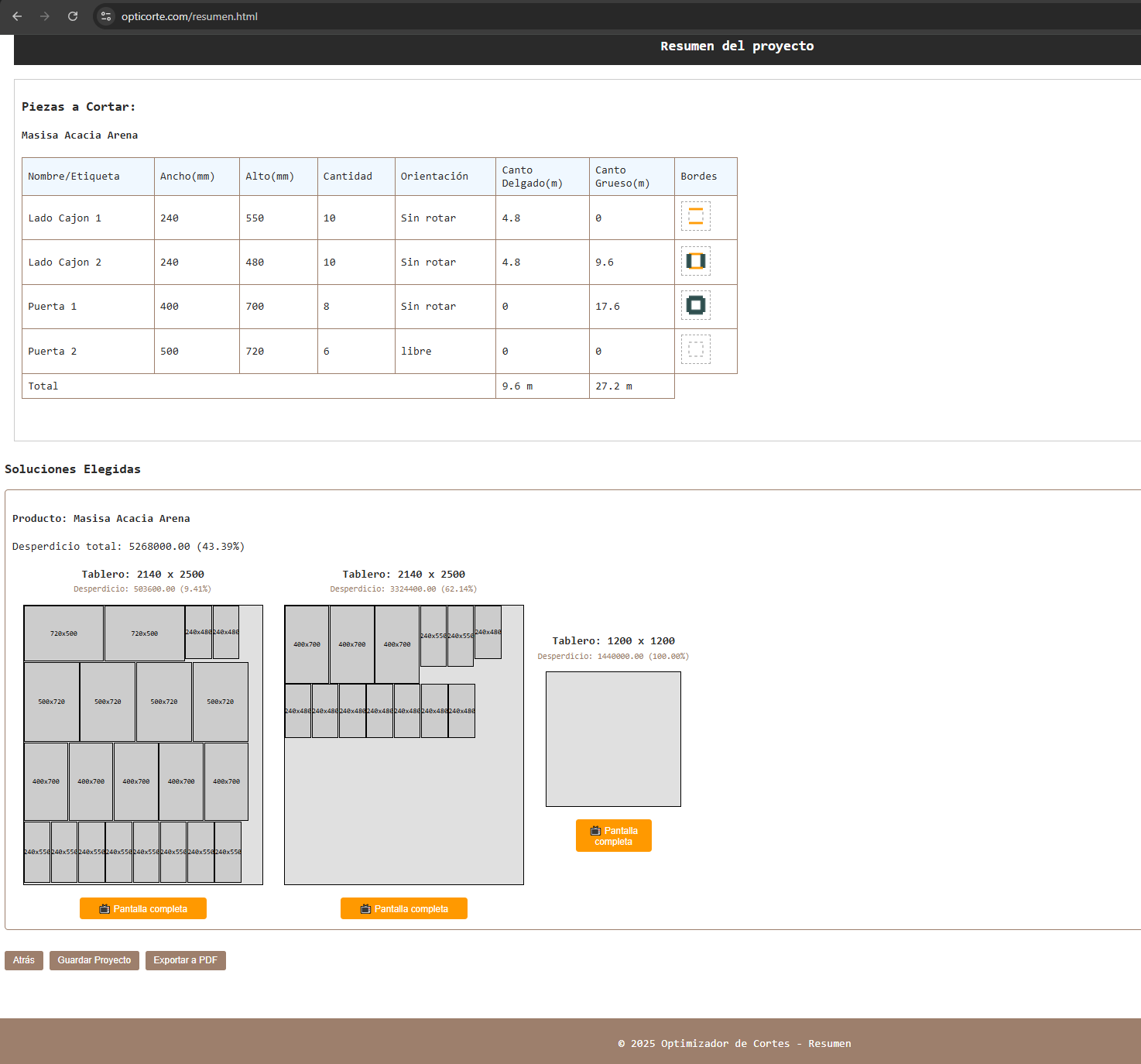This screenshot has height=1064, width=1141.
Task: Click the Alto(mm) column header
Action: click(279, 177)
